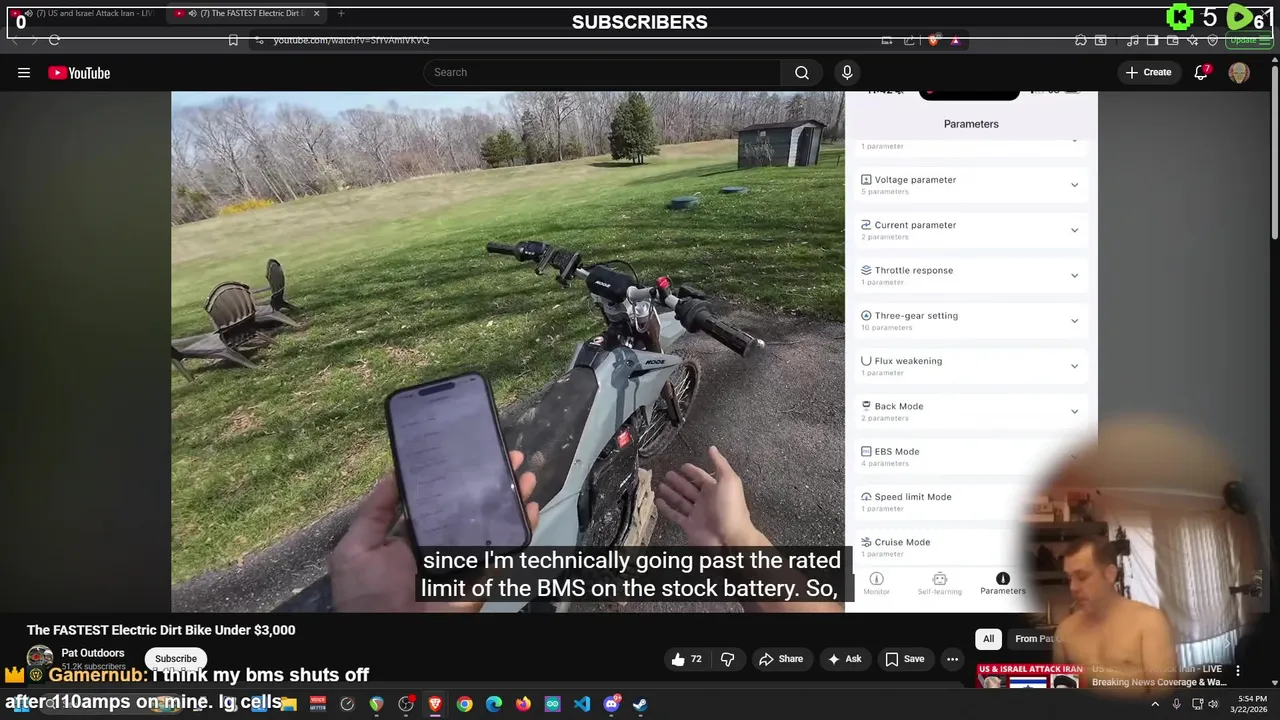Switch to the Self-learning tab
Viewport: 1280px width, 720px height.
[939, 584]
